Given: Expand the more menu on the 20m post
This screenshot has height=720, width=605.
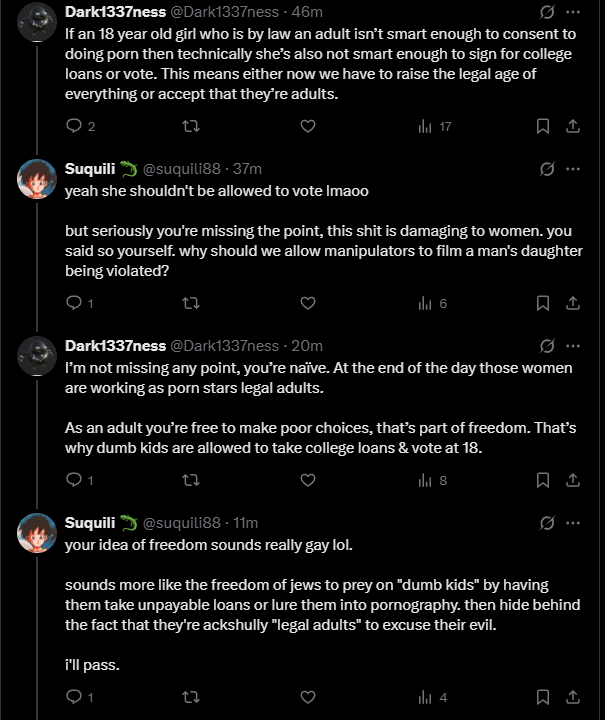Looking at the screenshot, I should point(573,346).
